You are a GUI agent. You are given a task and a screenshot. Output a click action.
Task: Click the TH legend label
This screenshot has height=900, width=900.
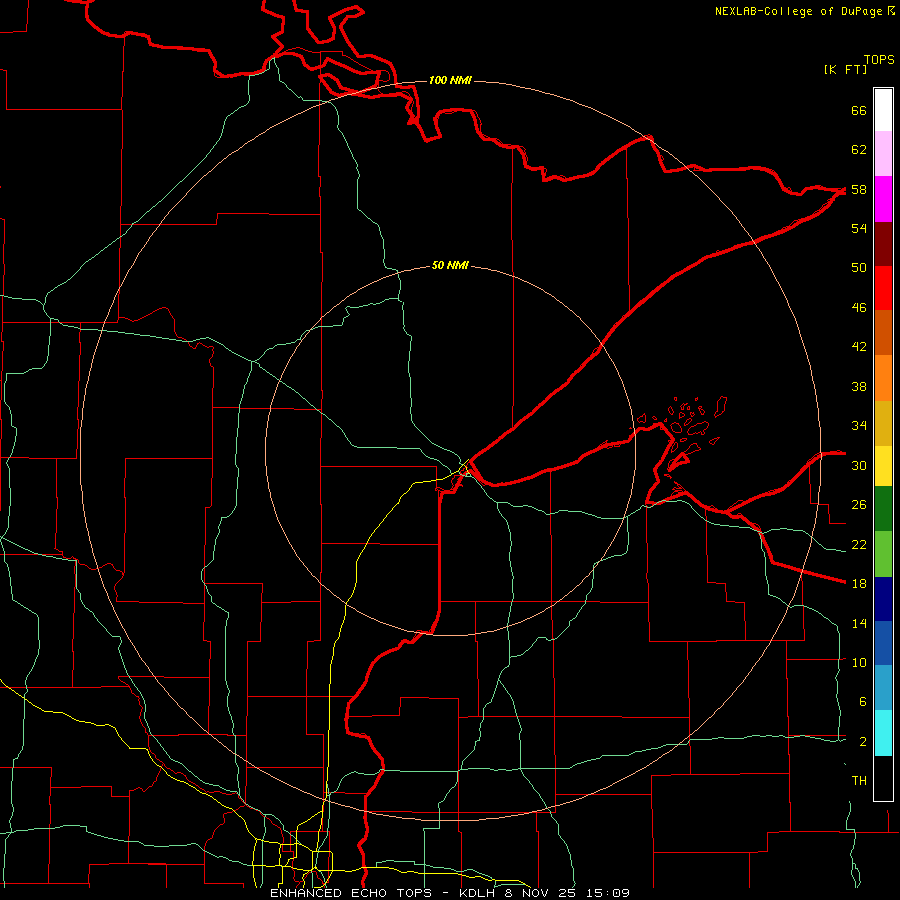859,781
